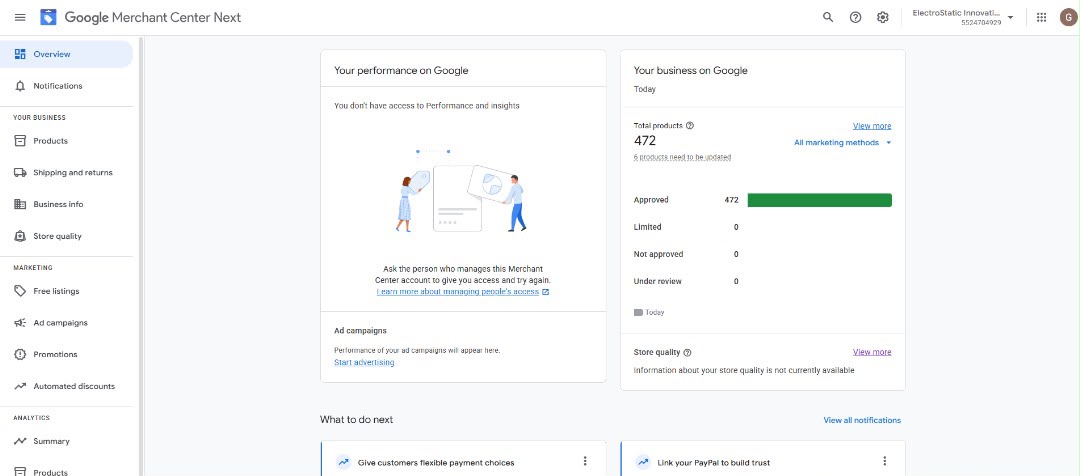Open the settings gear icon
The image size is (1080, 476).
click(882, 17)
